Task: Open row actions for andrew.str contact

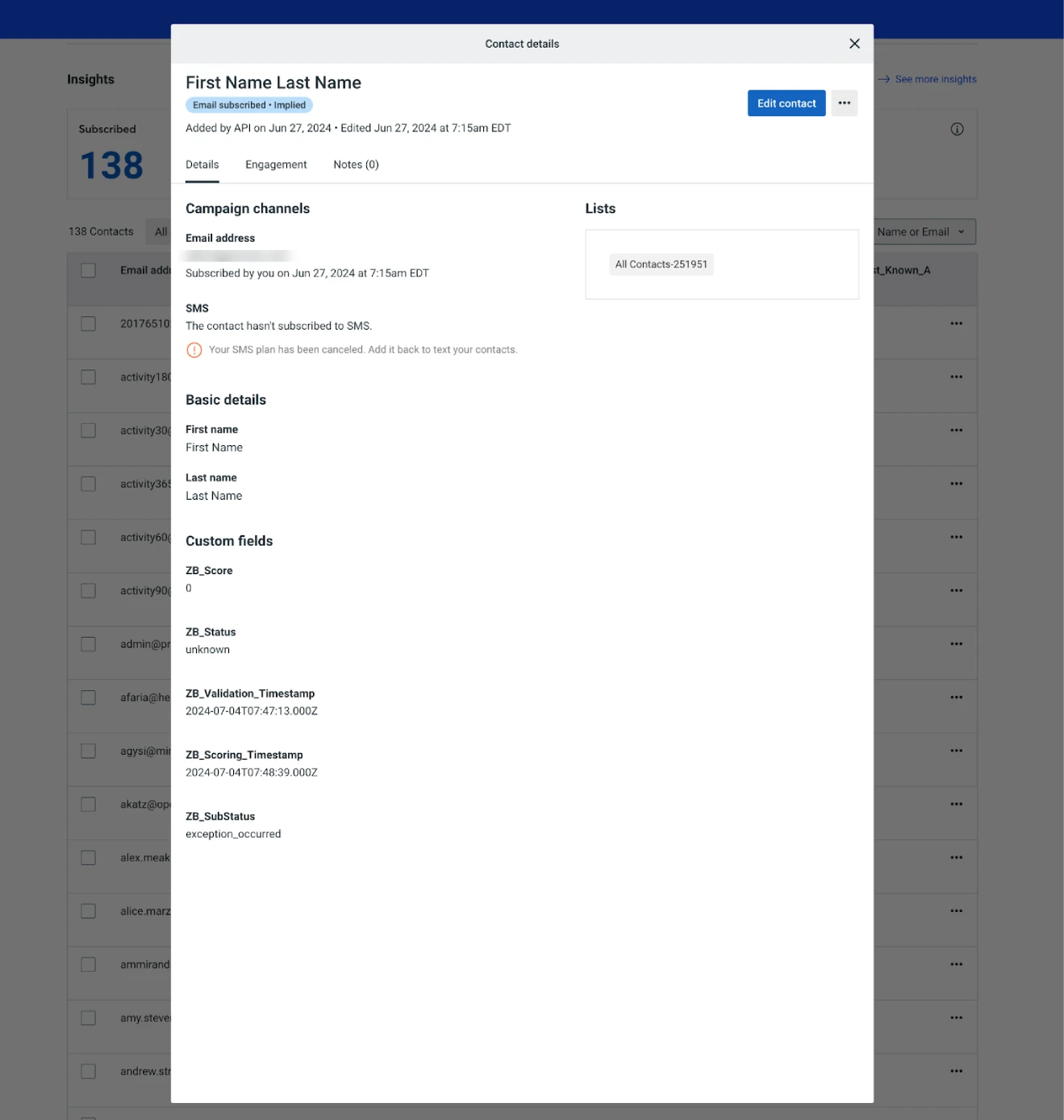Action: (956, 1070)
